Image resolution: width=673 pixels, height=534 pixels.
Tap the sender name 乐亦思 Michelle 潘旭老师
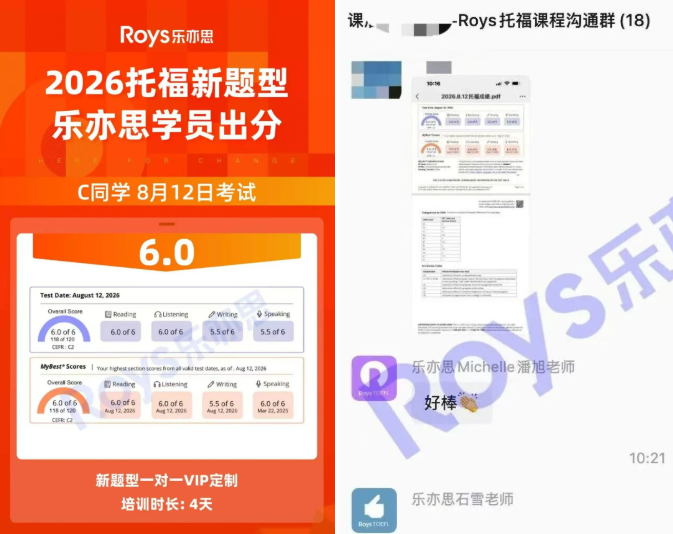coord(493,367)
